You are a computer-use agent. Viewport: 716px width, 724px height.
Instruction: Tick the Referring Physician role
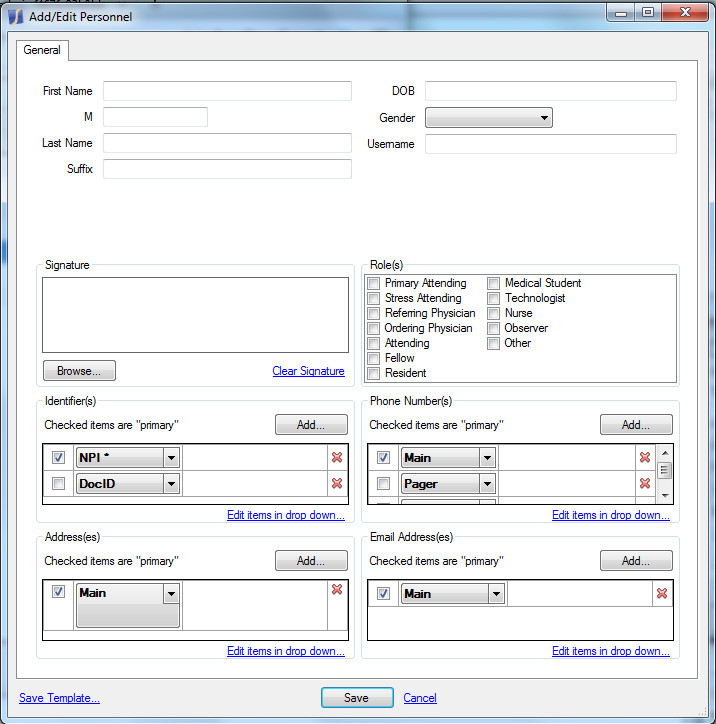coord(374,314)
